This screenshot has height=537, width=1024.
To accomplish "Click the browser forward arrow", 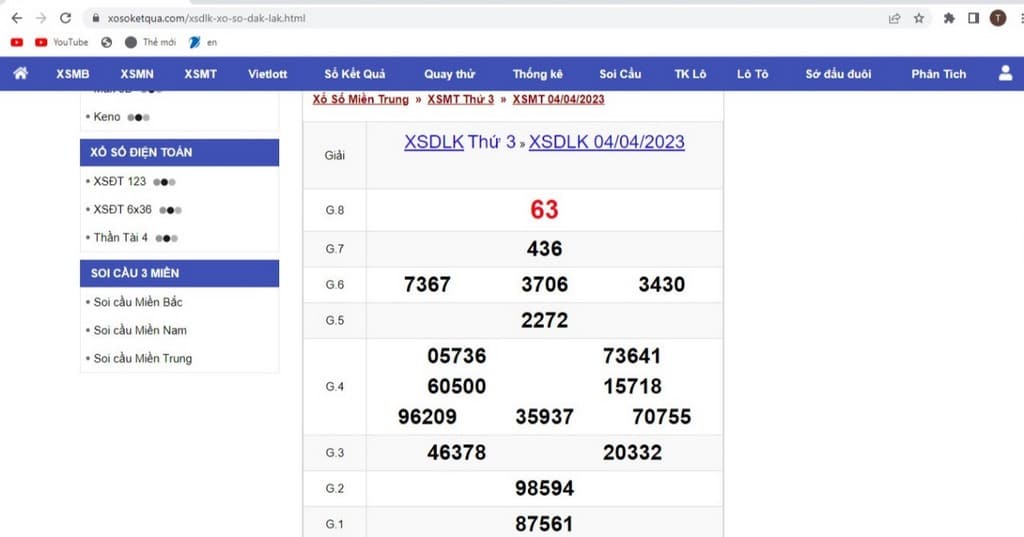I will click(x=40, y=18).
